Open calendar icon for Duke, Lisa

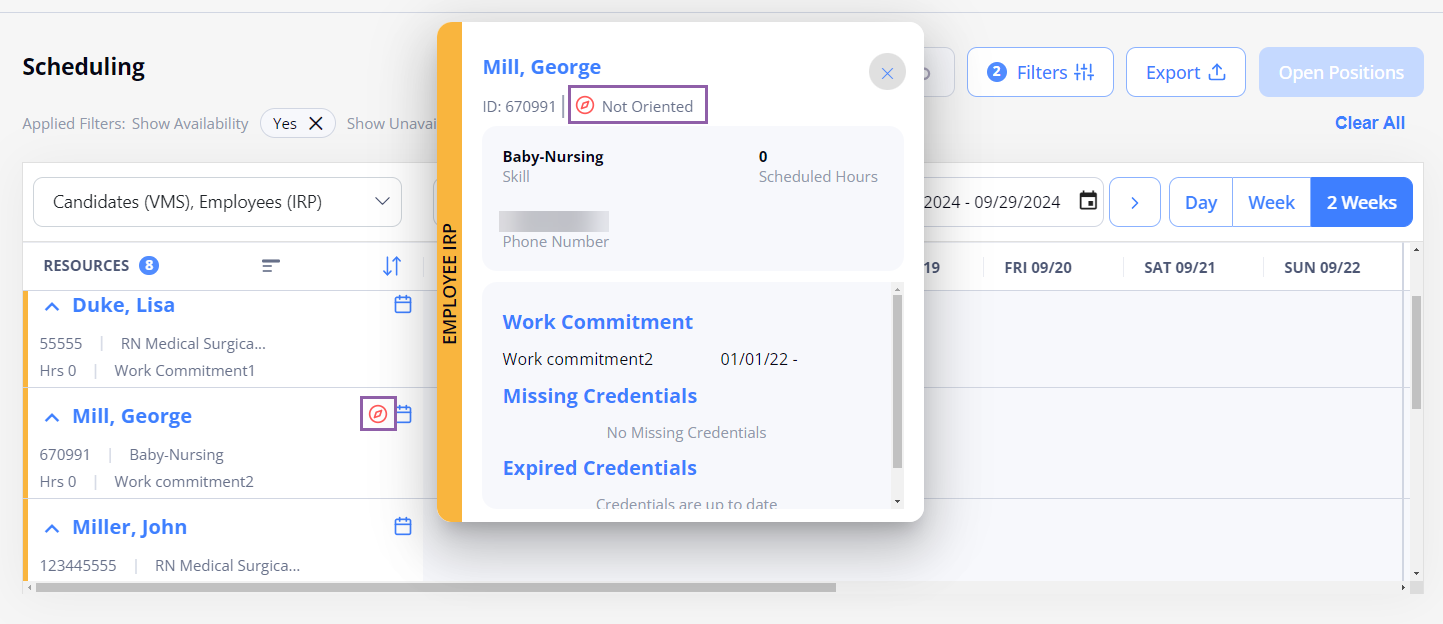click(x=403, y=304)
